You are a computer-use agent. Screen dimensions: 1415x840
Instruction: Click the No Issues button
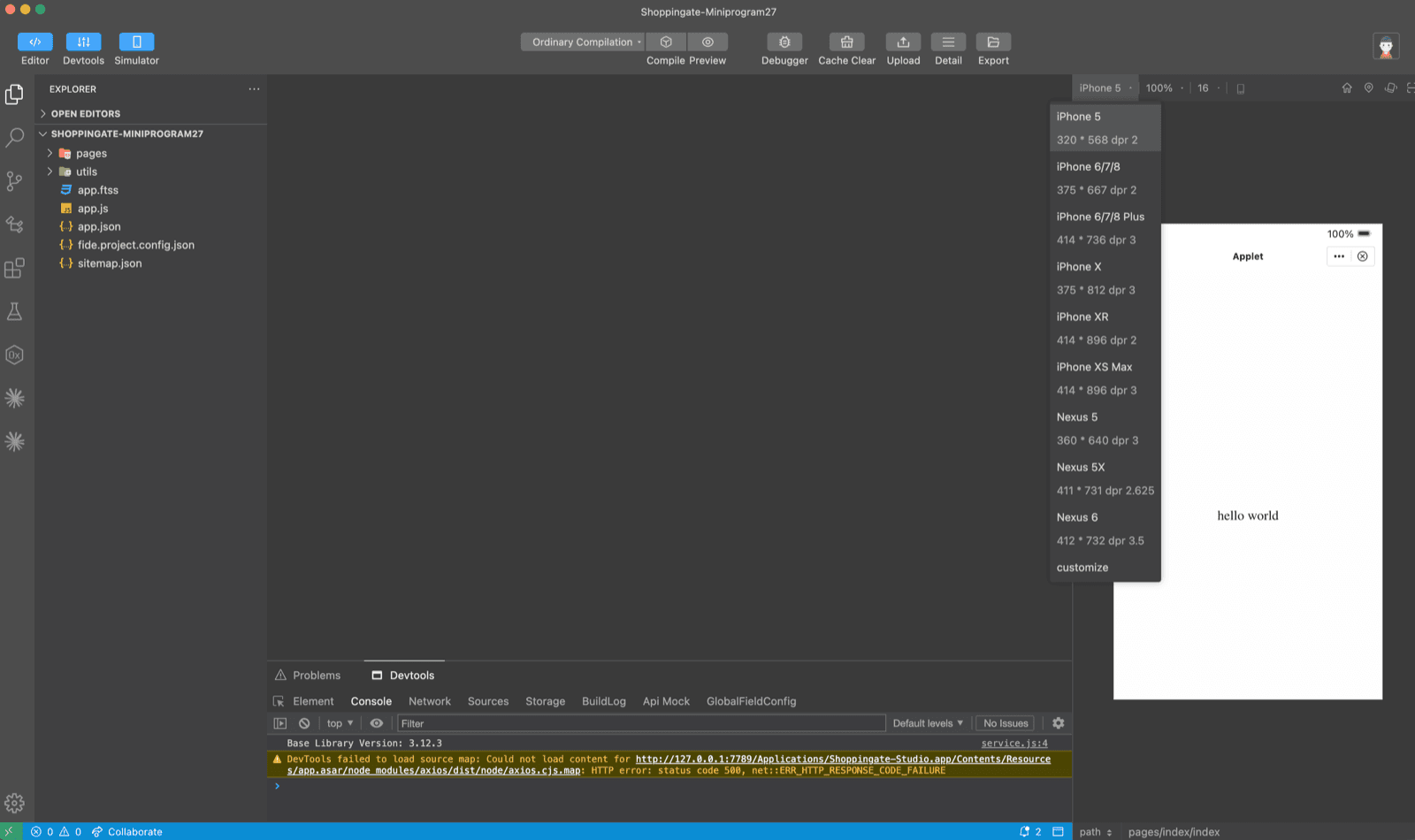coord(1006,723)
